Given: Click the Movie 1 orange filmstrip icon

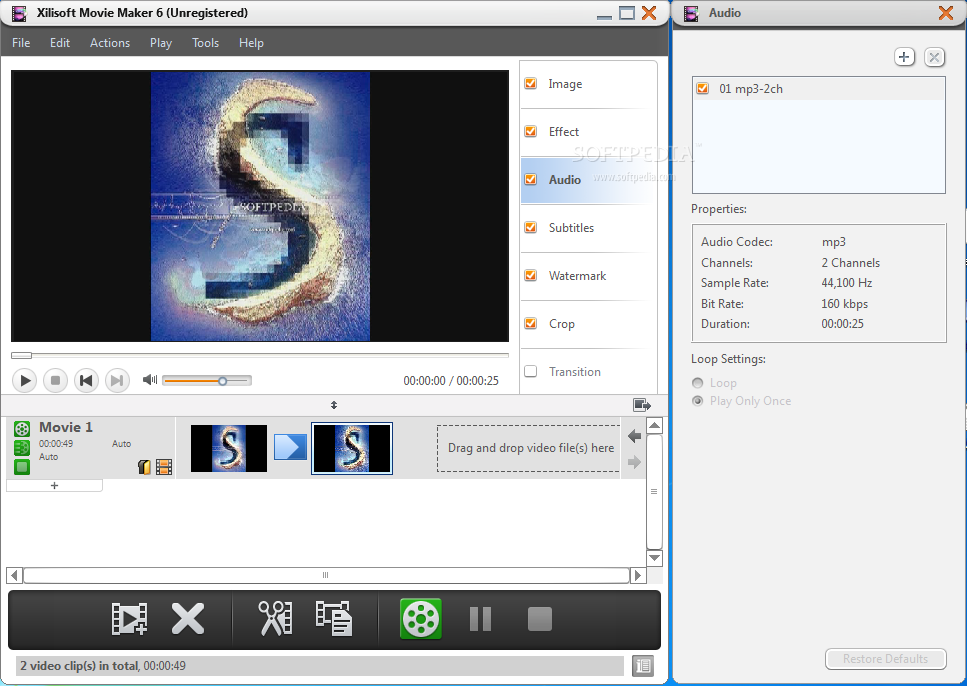Looking at the screenshot, I should 164,467.
